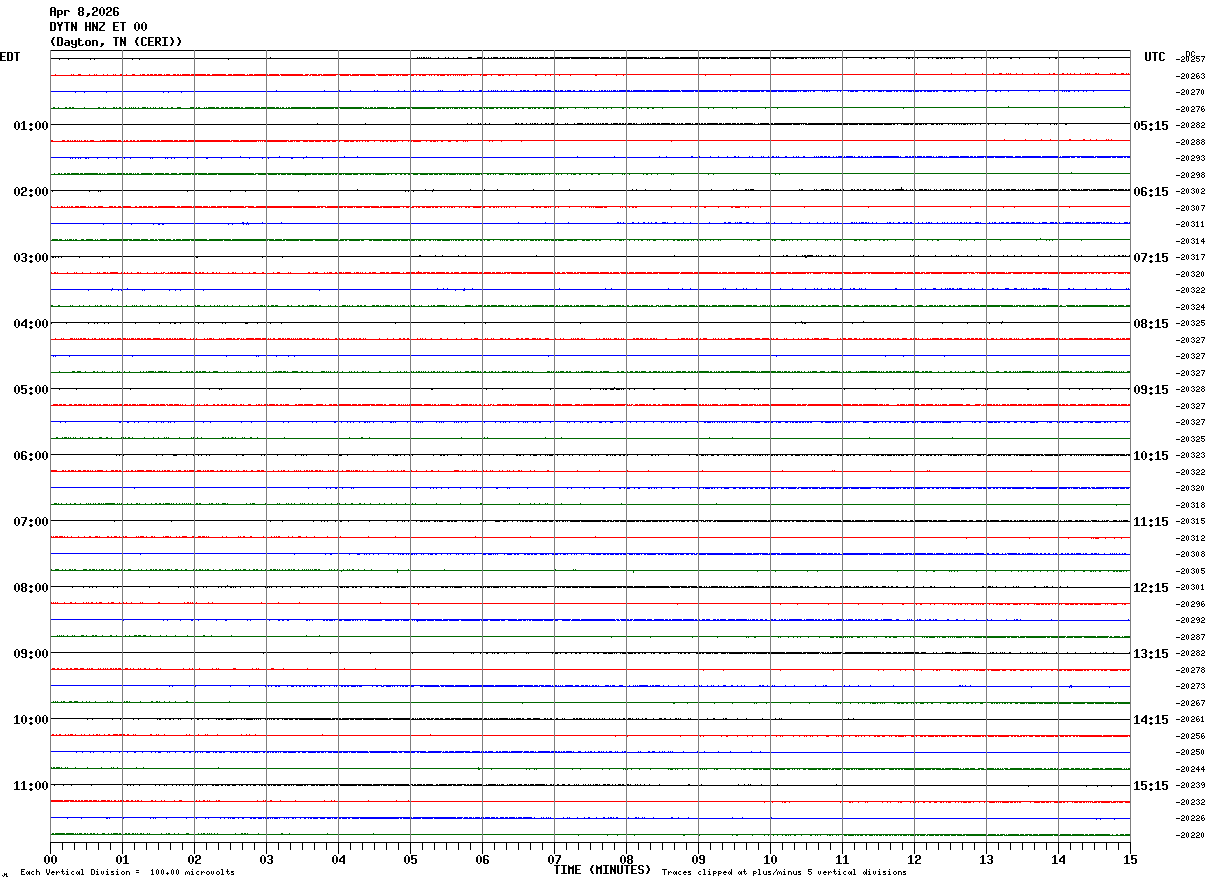The height and width of the screenshot is (886, 1210).
Task: Click the TIME (MINUTES) axis title
Action: click(x=602, y=870)
